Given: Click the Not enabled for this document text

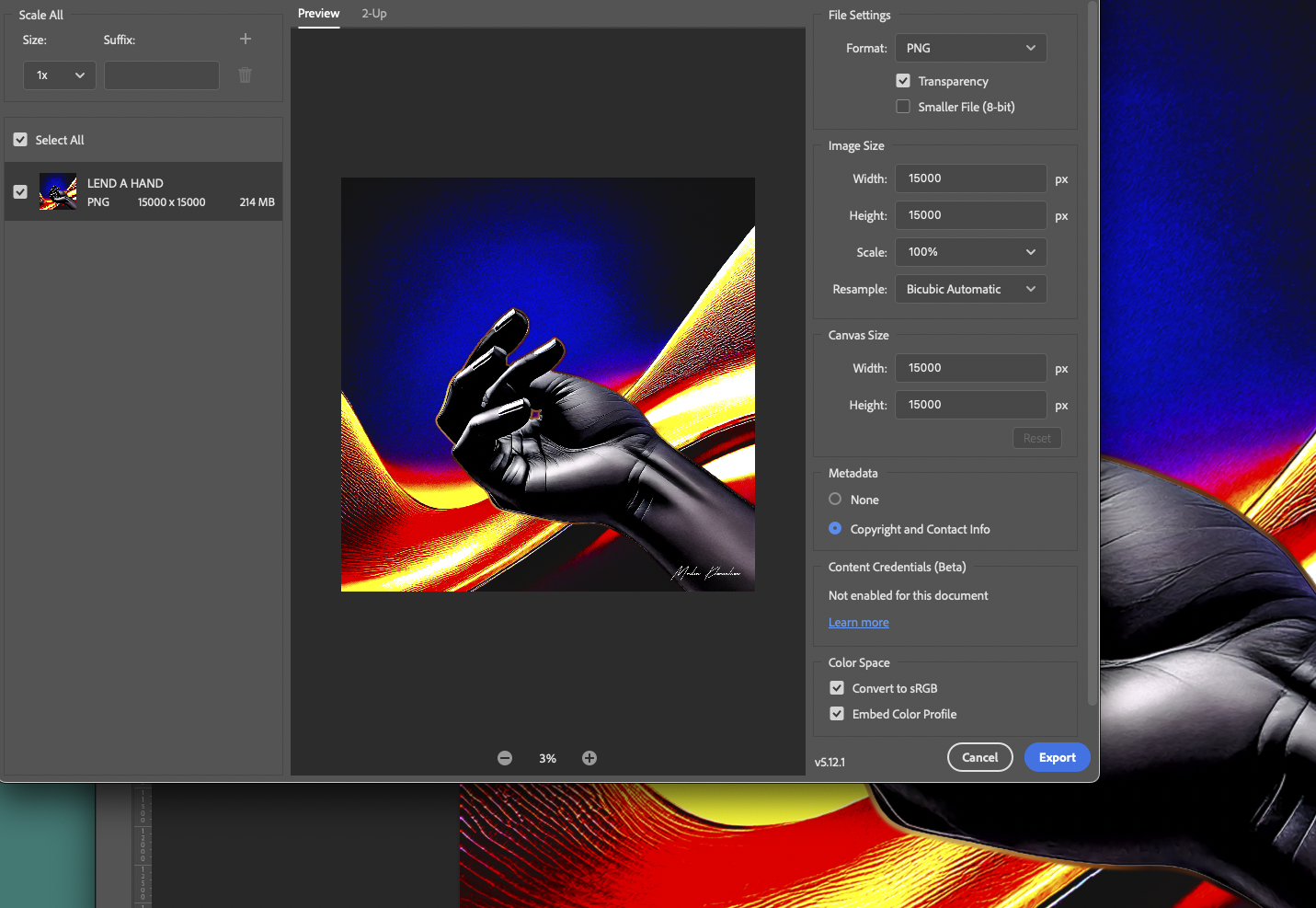Looking at the screenshot, I should point(909,596).
